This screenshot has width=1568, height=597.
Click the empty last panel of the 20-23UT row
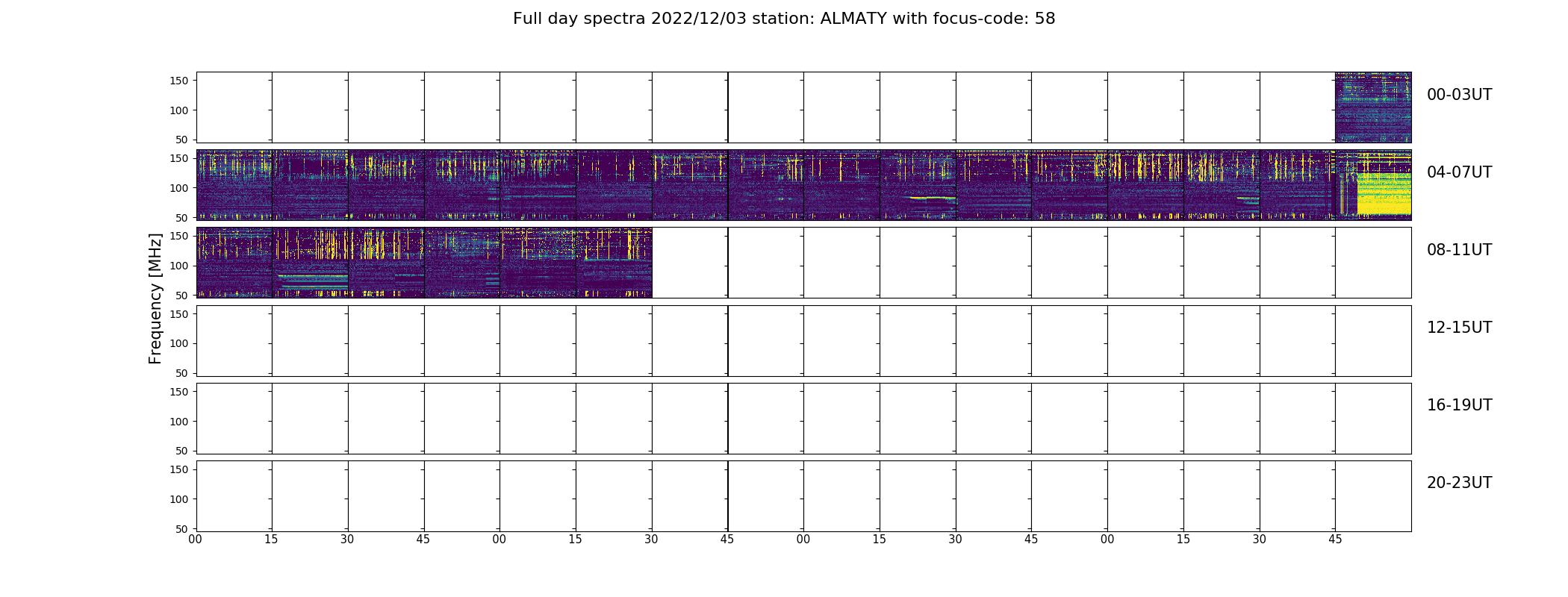pyautogui.click(x=1373, y=496)
